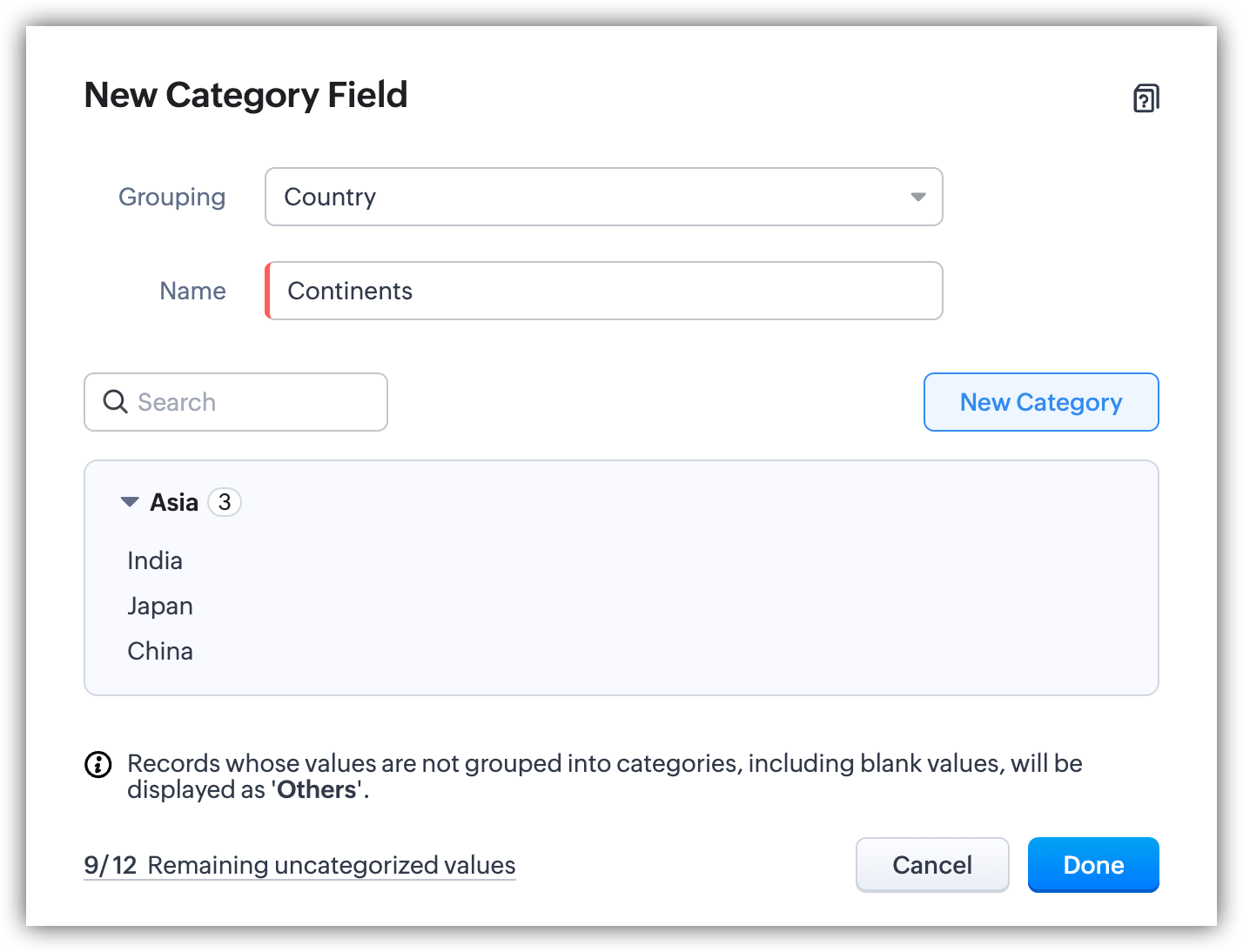Click the Grouping dropdown arrow
1243x952 pixels.
click(917, 197)
